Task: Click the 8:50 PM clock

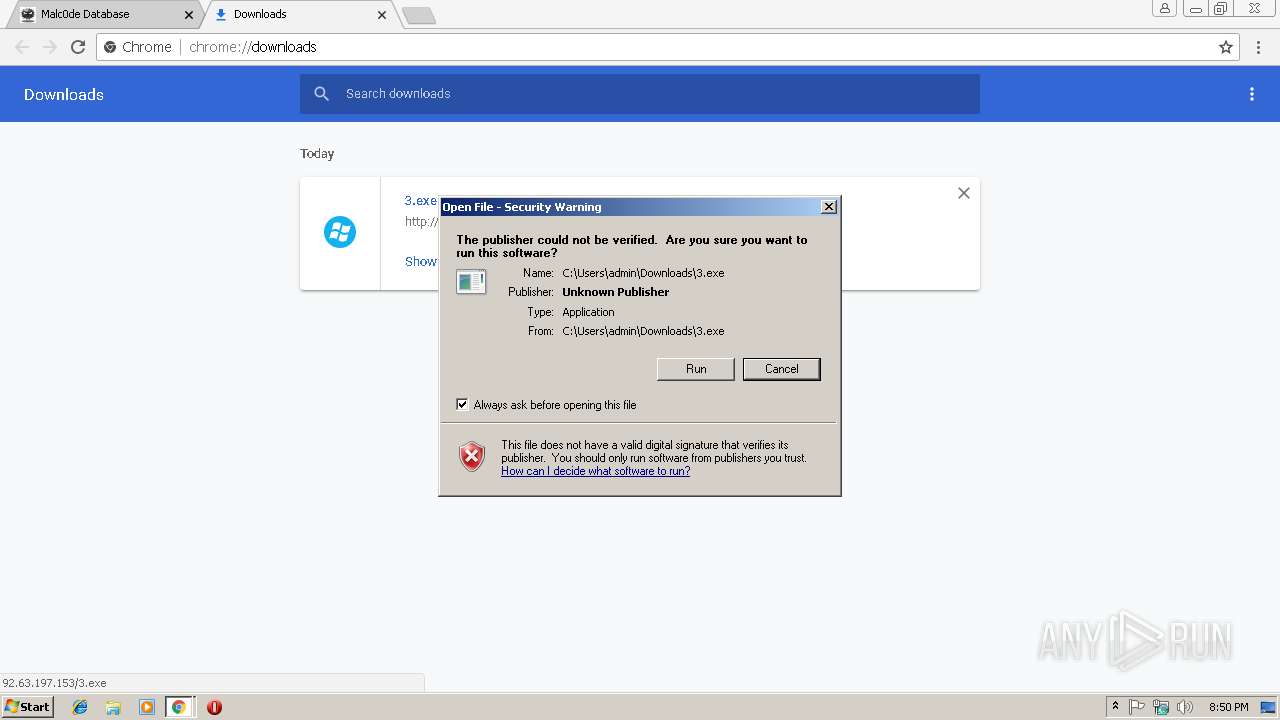Action: 1228,707
